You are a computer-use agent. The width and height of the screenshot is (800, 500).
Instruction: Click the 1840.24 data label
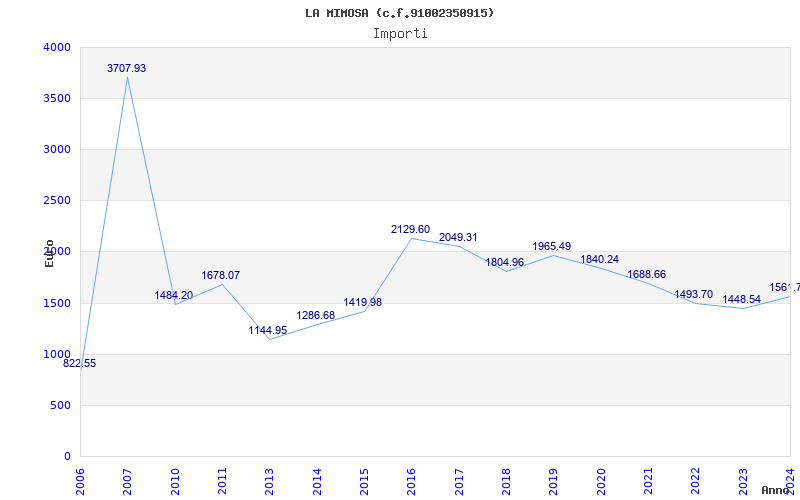[599, 259]
